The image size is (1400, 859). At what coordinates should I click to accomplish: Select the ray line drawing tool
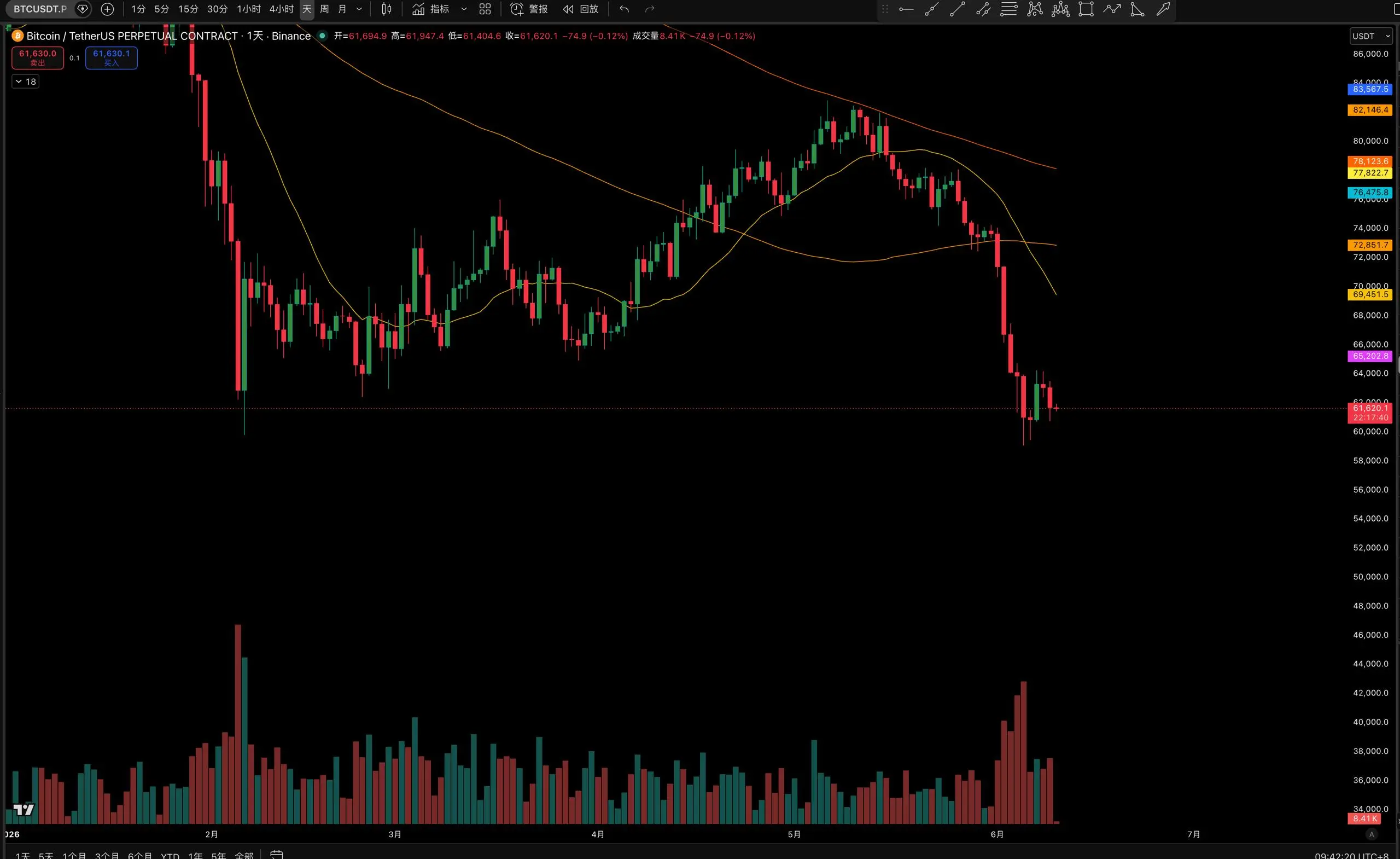pos(932,9)
